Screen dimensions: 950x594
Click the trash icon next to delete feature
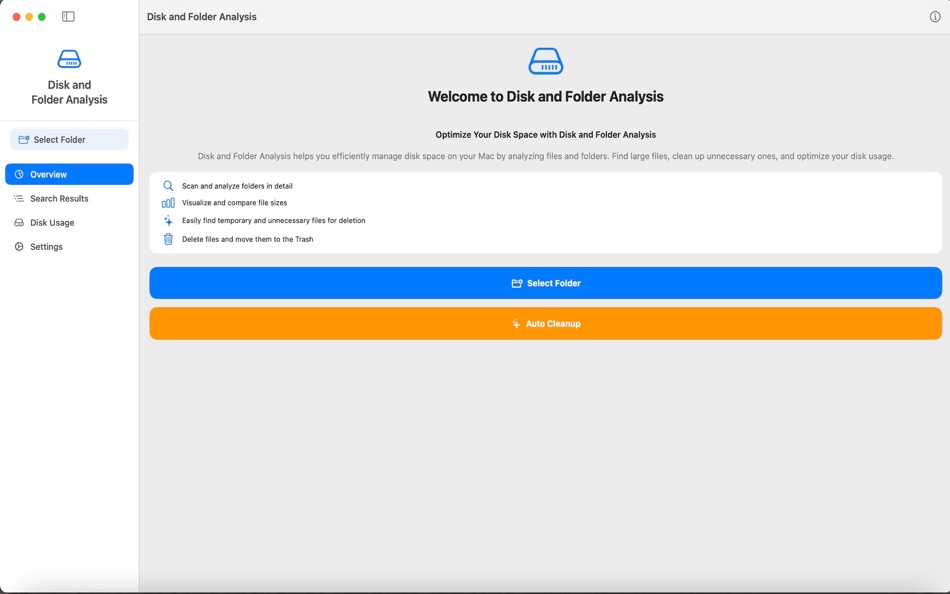167,239
